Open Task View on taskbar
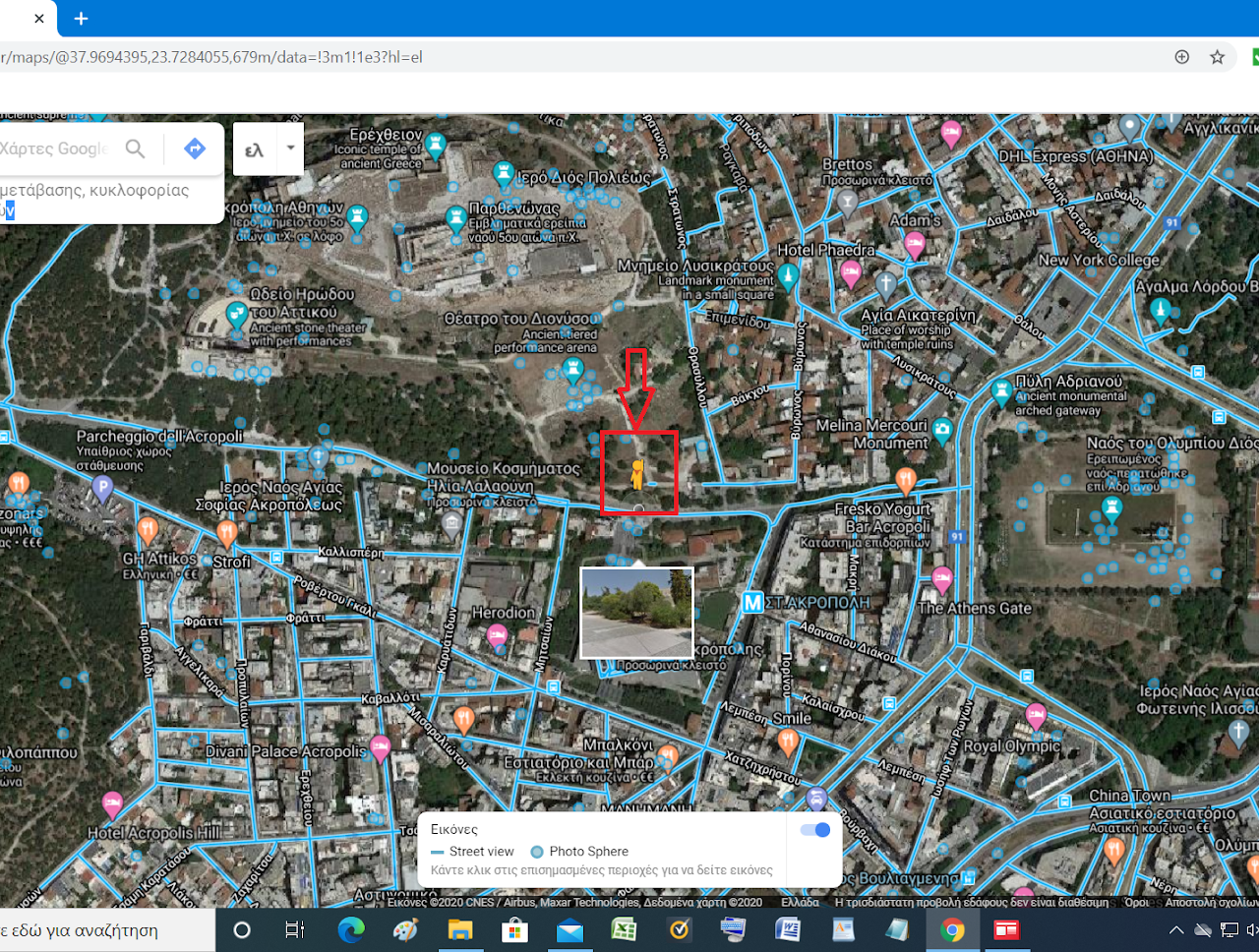Viewport: 1259px width, 952px height. pyautogui.click(x=294, y=930)
